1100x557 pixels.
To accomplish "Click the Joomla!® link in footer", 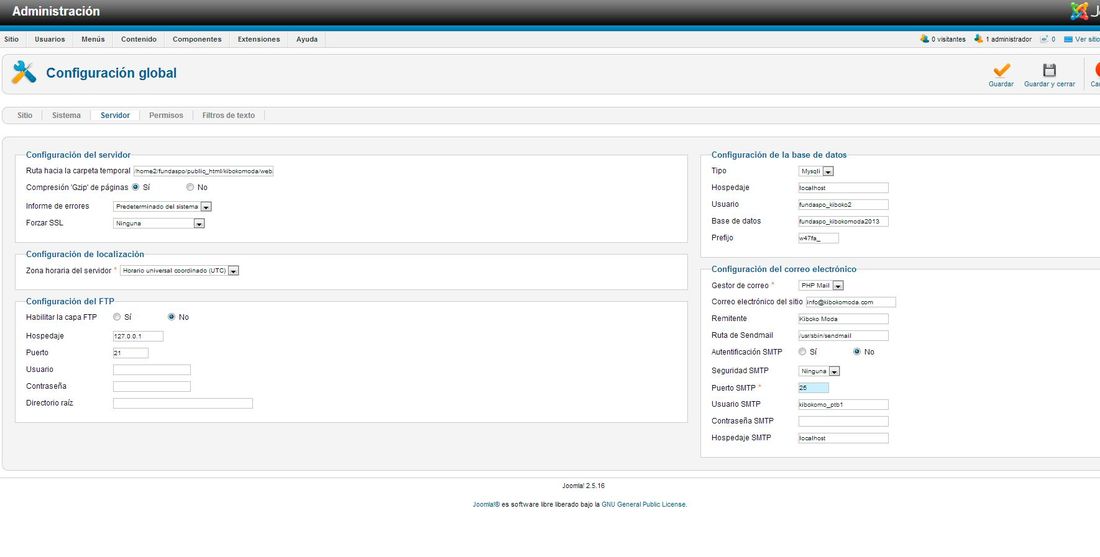I will coord(486,504).
